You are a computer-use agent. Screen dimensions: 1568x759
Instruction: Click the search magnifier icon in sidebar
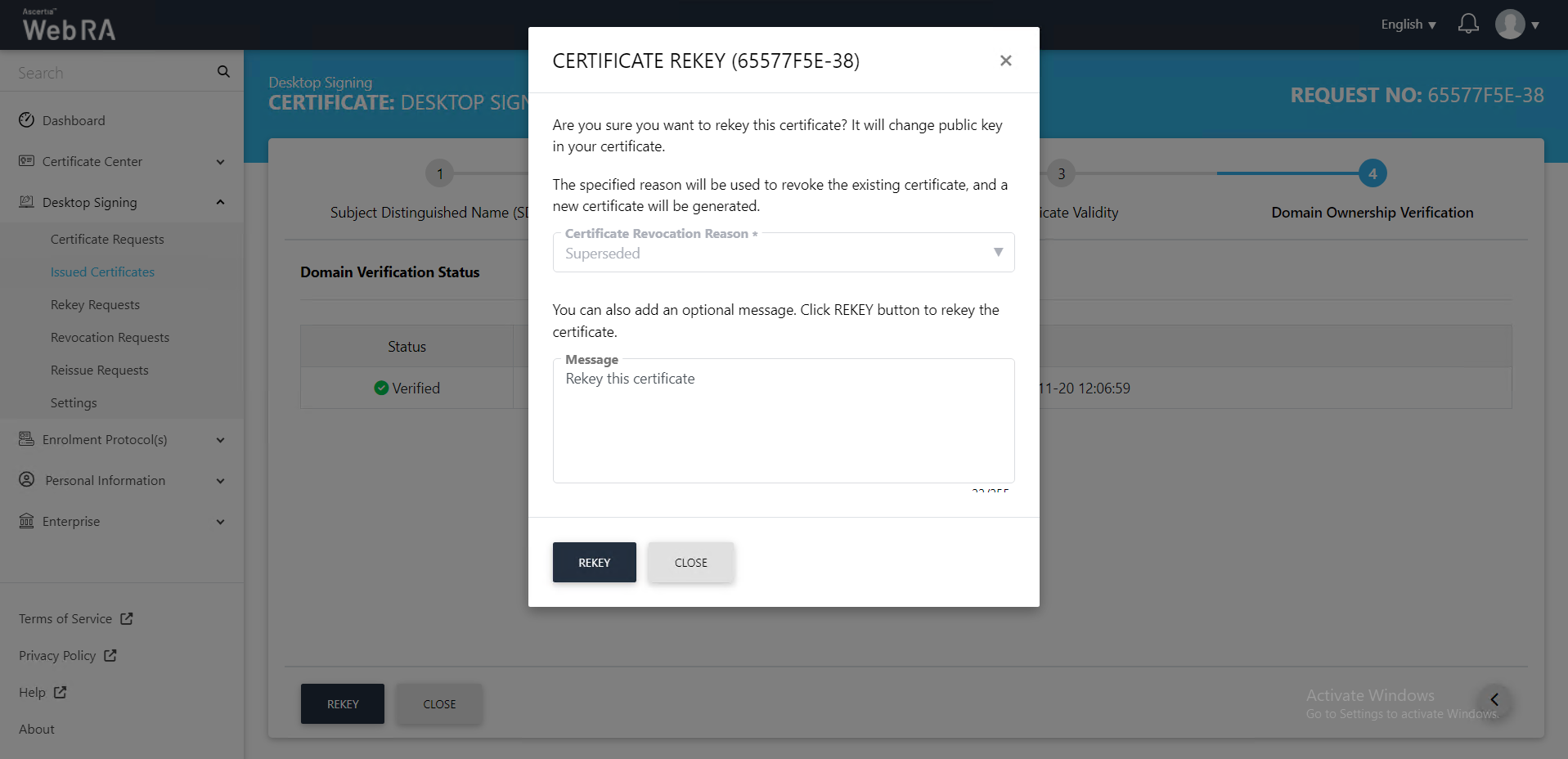click(223, 72)
